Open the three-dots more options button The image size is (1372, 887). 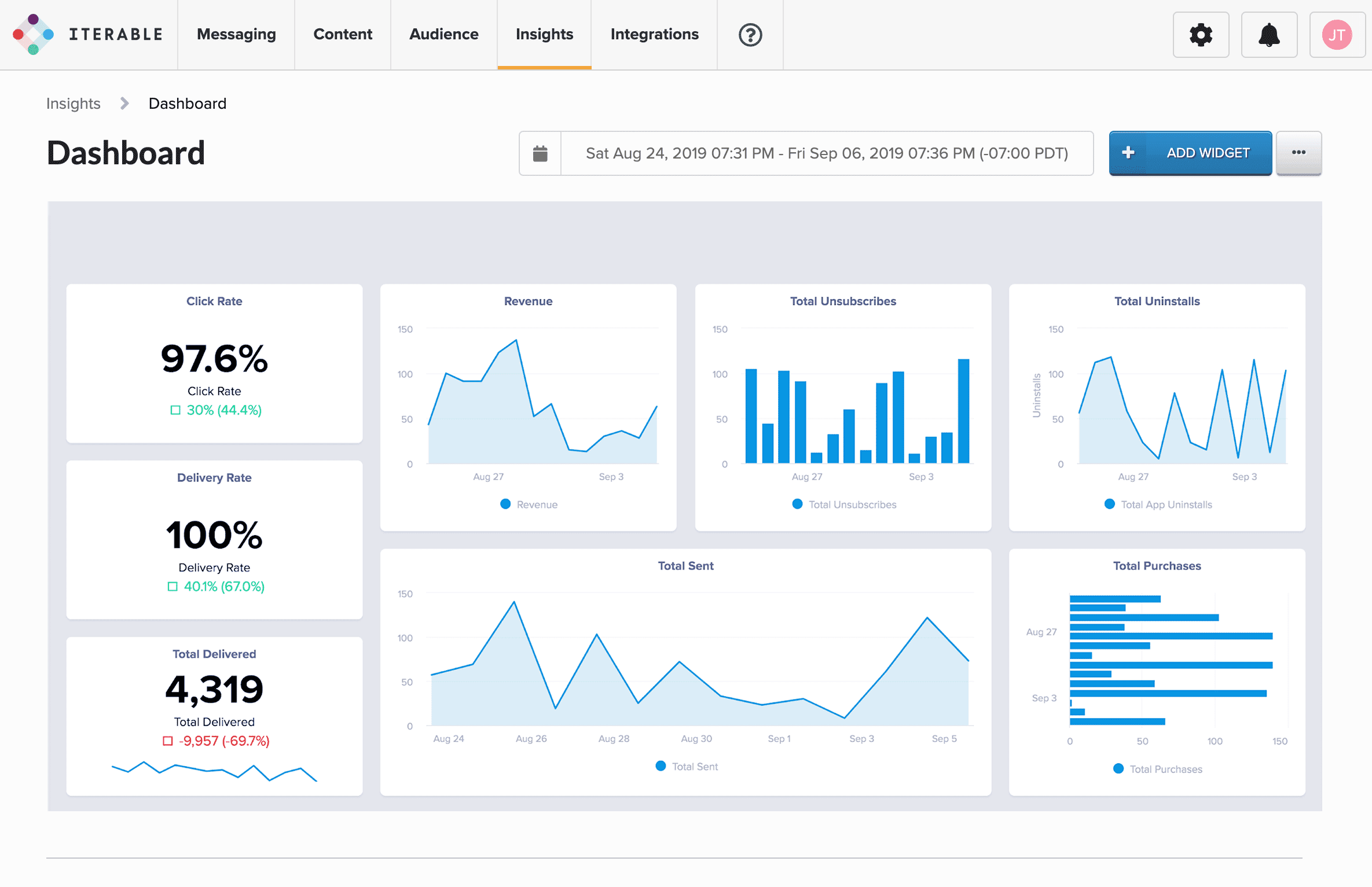click(1298, 153)
